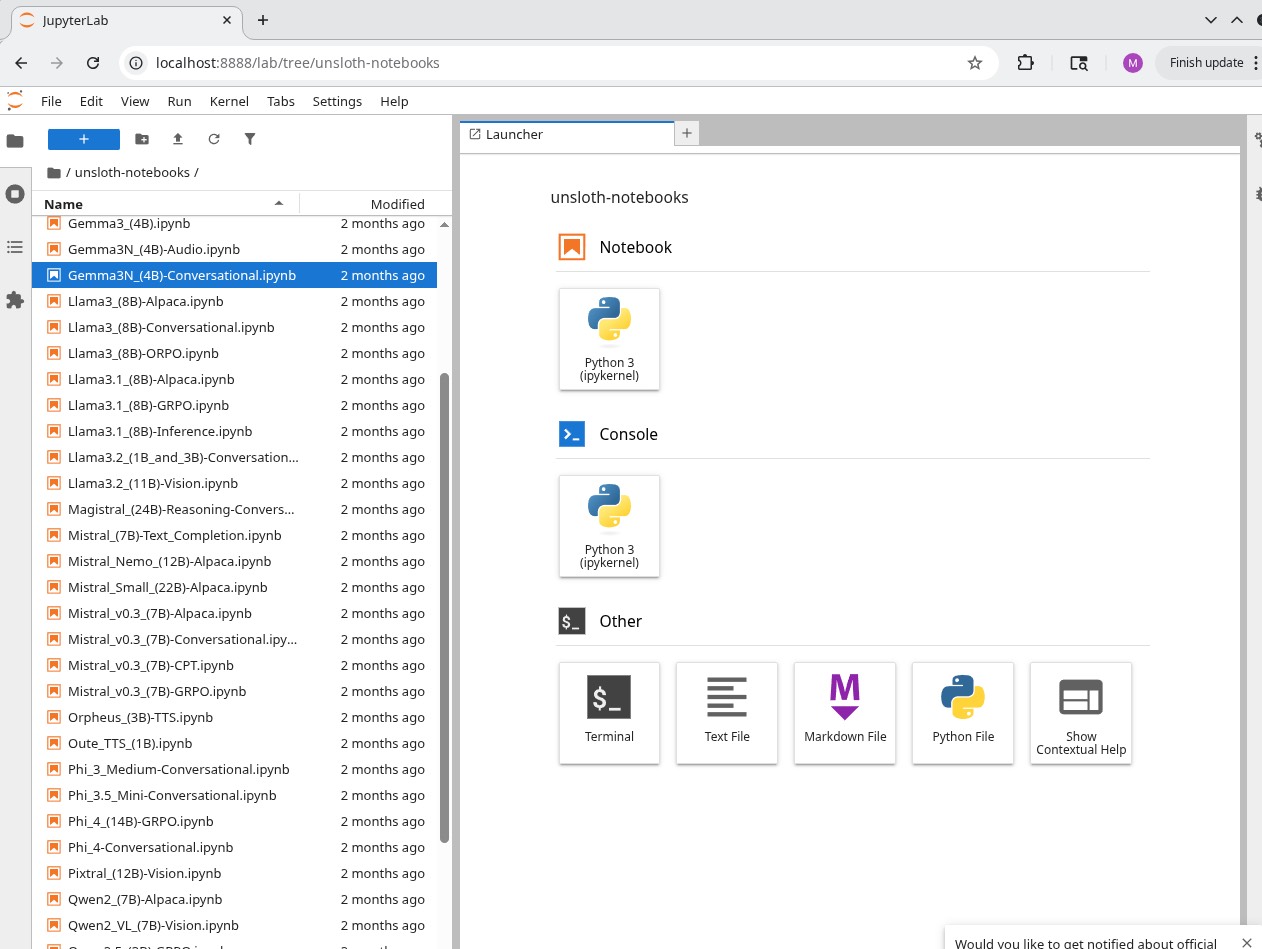This screenshot has width=1262, height=949.
Task: Refresh the file browser list
Action: (x=214, y=139)
